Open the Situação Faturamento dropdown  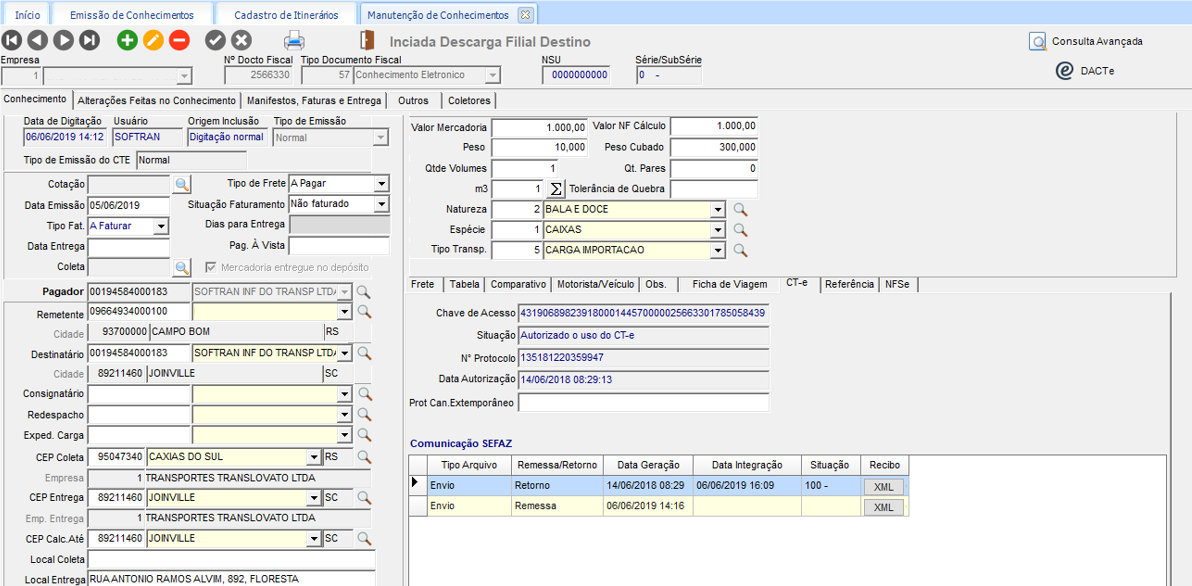pos(381,204)
